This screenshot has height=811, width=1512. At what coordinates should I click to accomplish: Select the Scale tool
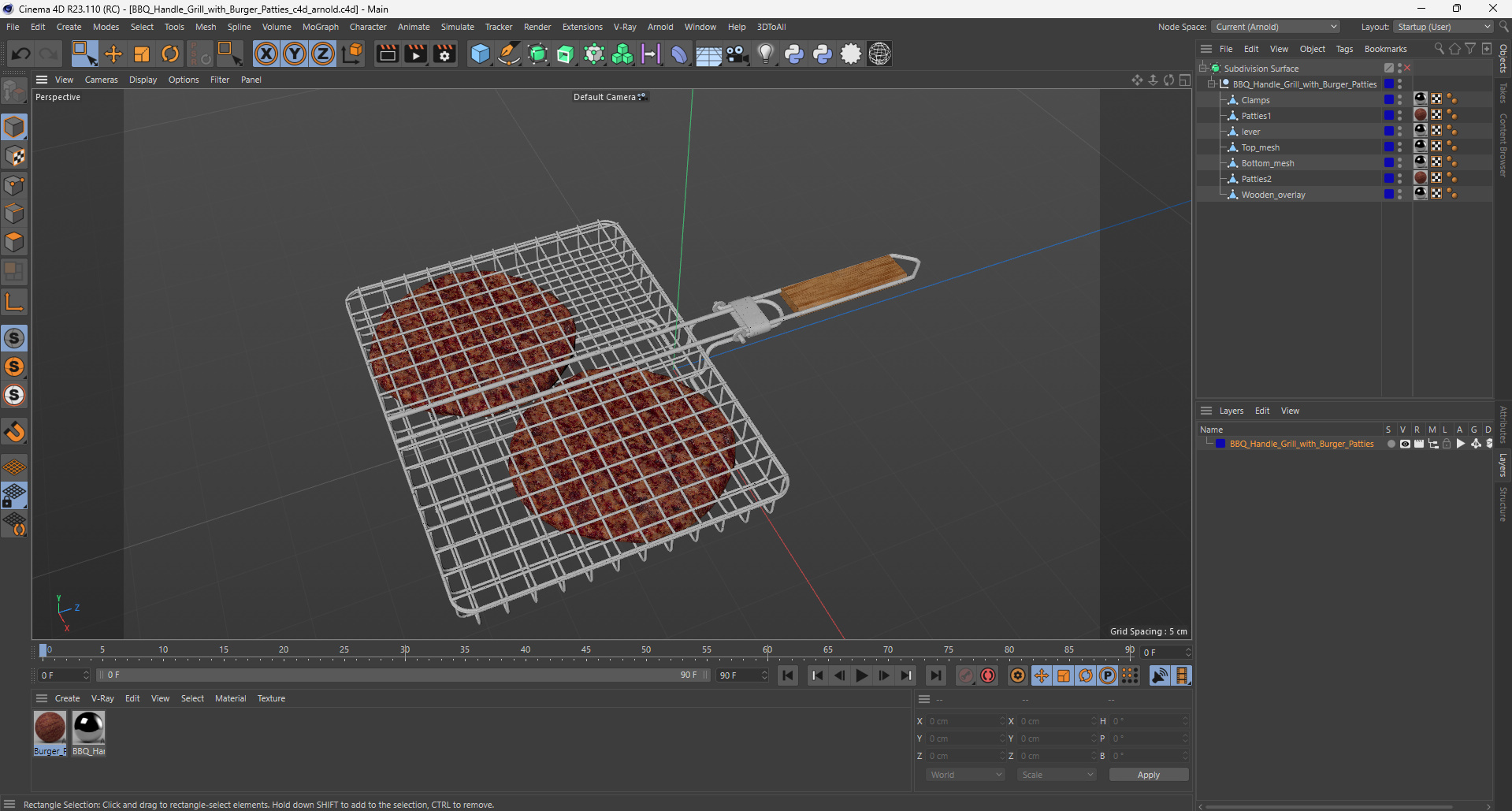pos(142,54)
